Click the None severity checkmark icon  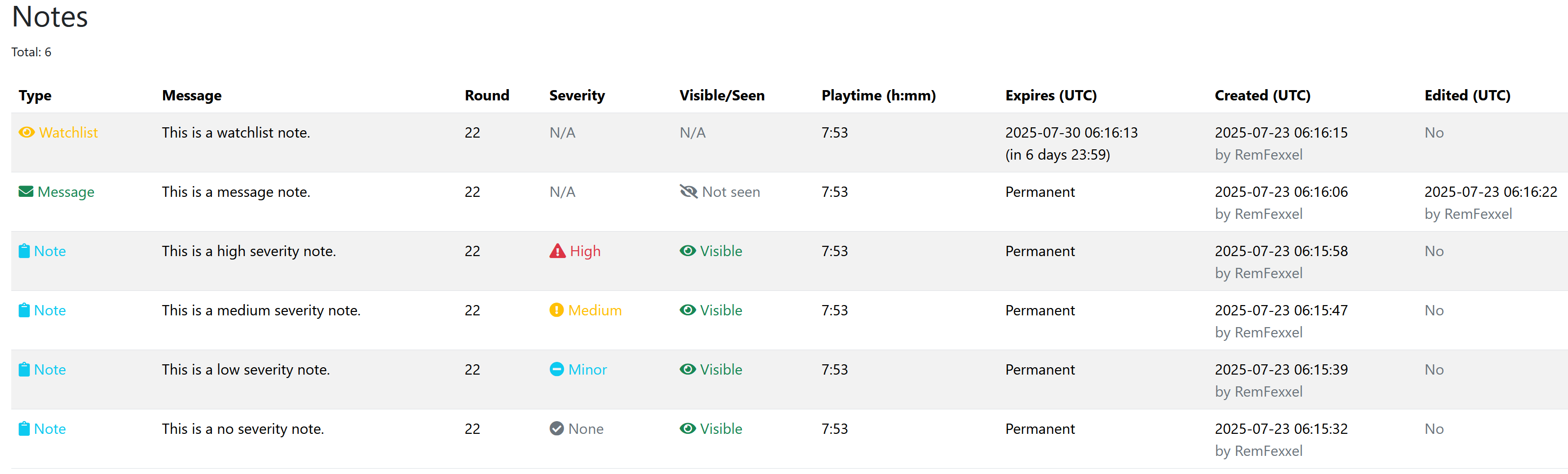click(556, 428)
